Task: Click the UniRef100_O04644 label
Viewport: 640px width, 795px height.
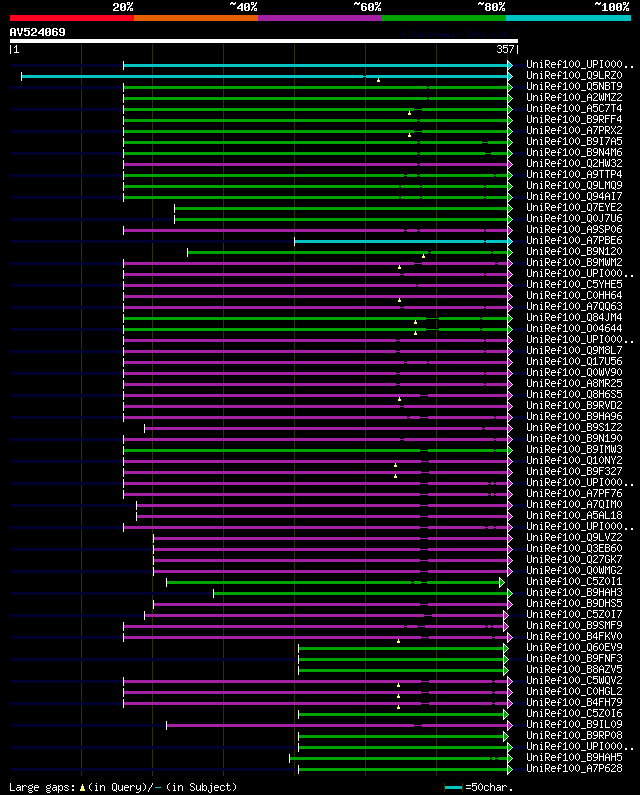Action: (574, 329)
